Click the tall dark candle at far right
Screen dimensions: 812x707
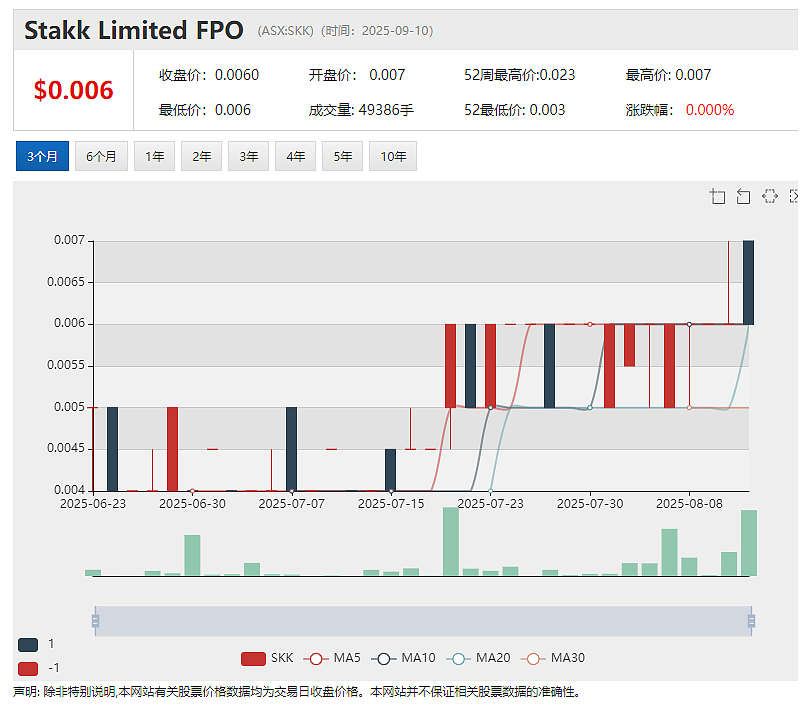click(x=748, y=282)
